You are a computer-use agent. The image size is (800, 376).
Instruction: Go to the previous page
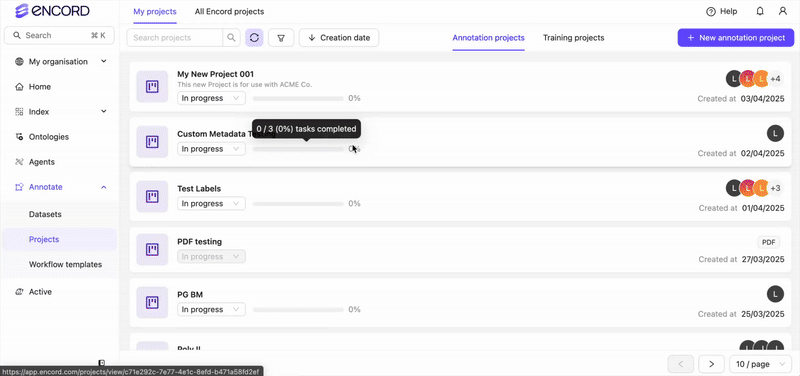pyautogui.click(x=681, y=364)
